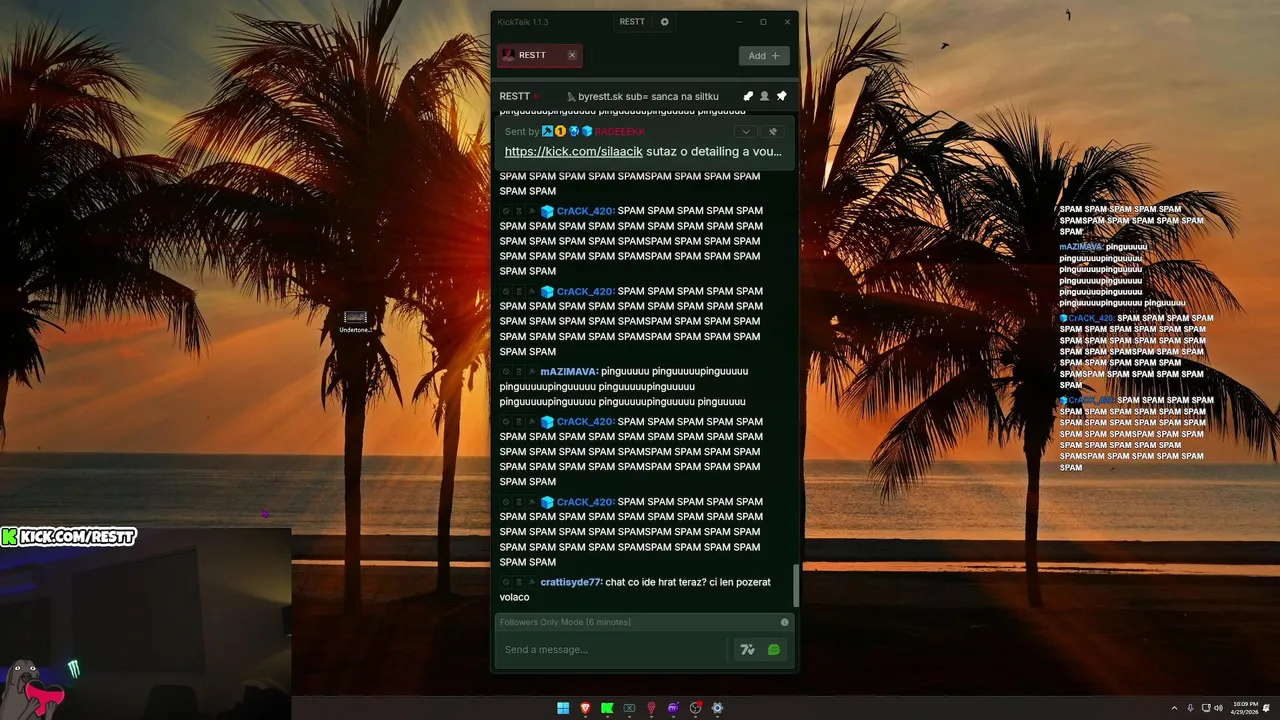The image size is (1280, 720).
Task: Click the RESTT channel name in chat header
Action: point(515,96)
